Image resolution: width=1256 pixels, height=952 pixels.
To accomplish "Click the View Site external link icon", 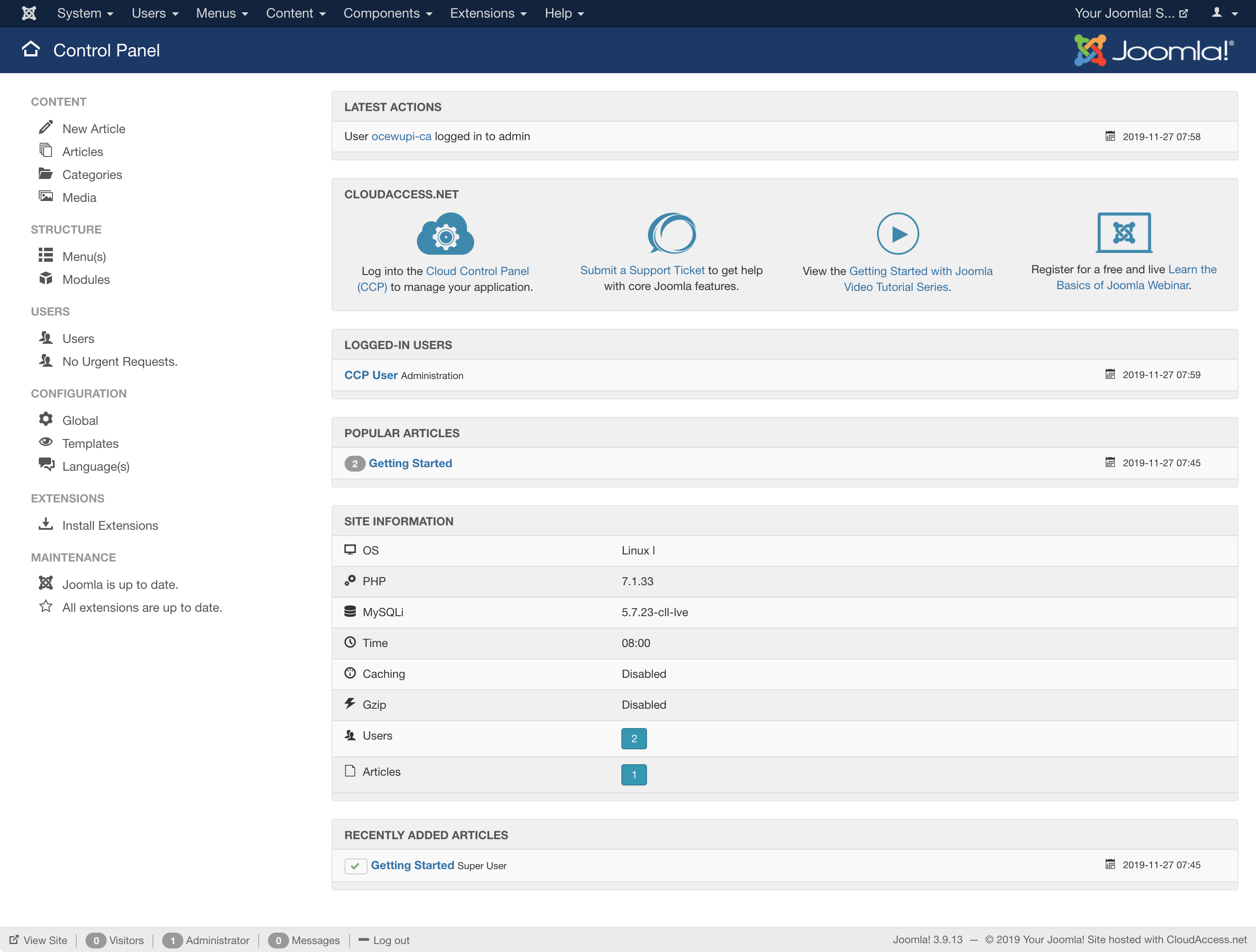I will (x=14, y=940).
